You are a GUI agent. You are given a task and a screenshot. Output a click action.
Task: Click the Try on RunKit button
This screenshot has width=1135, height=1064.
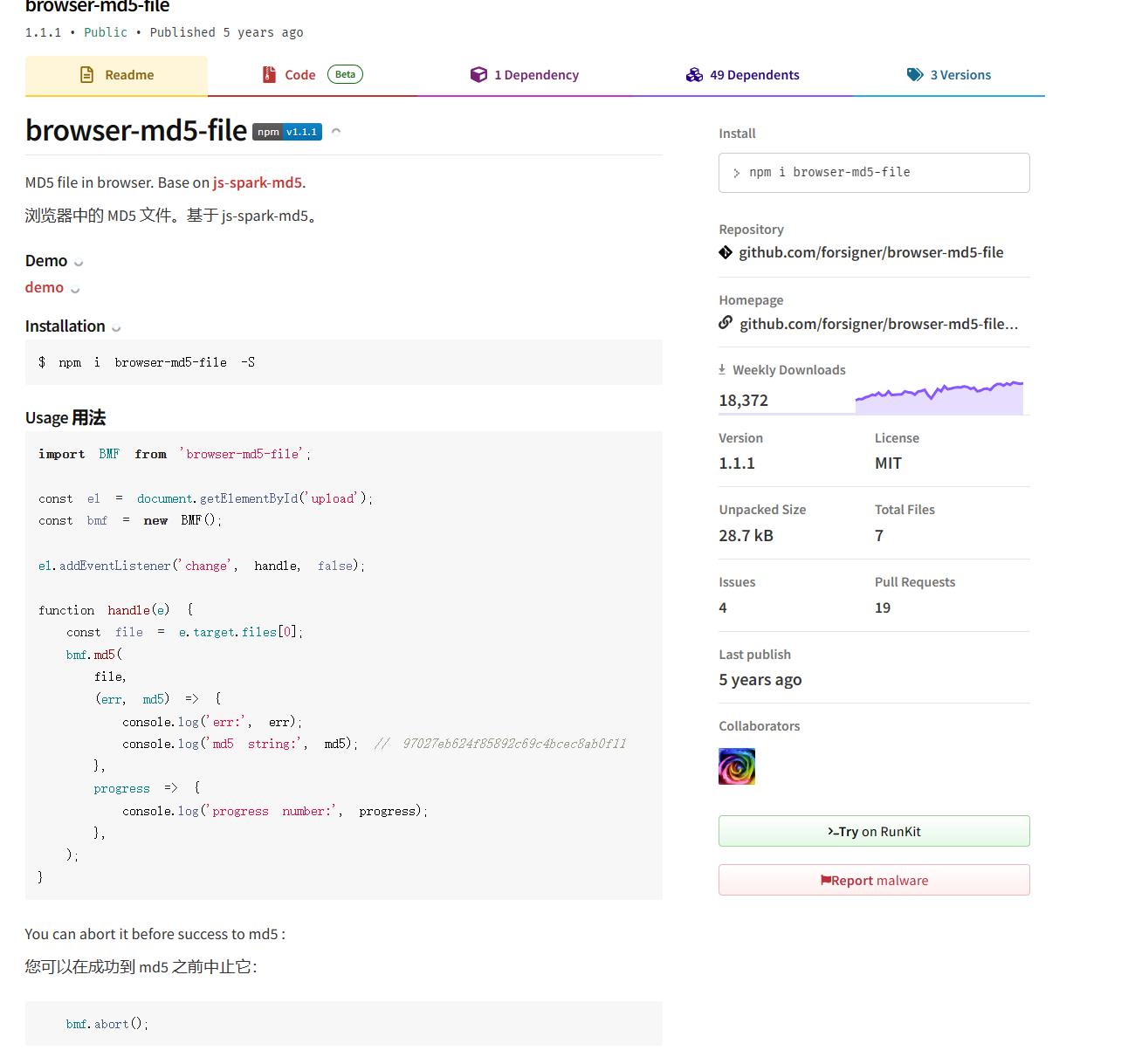pos(874,831)
